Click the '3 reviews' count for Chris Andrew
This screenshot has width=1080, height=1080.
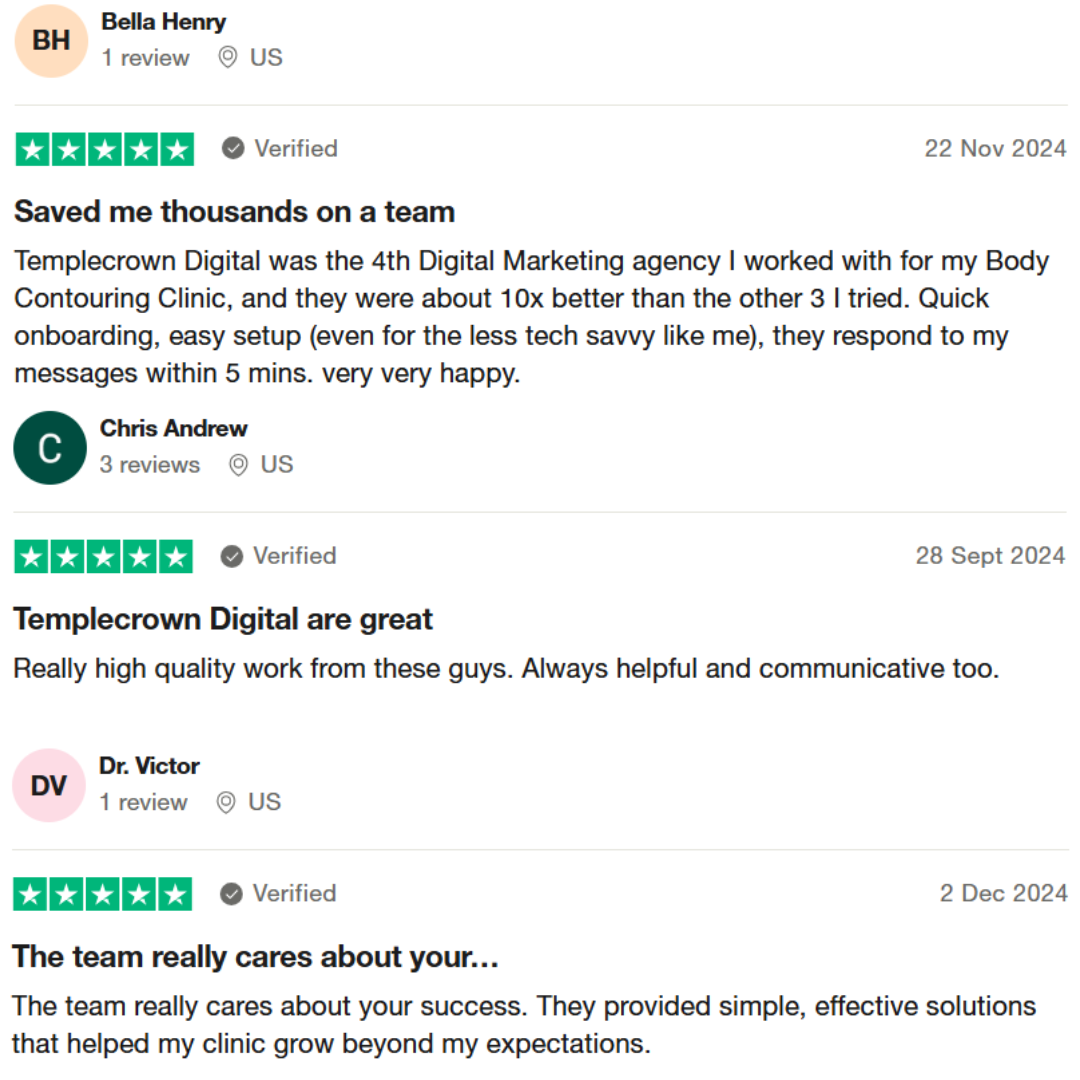click(x=149, y=465)
